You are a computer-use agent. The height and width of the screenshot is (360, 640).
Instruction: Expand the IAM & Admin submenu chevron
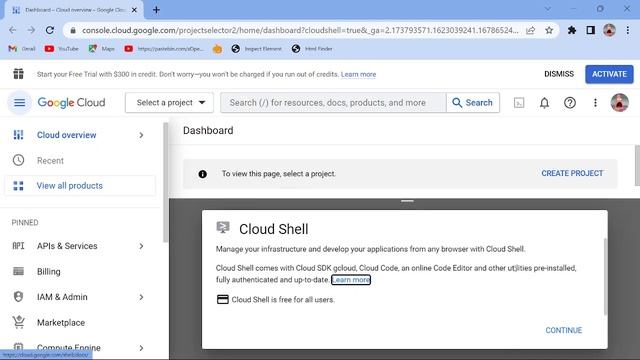[x=141, y=297]
